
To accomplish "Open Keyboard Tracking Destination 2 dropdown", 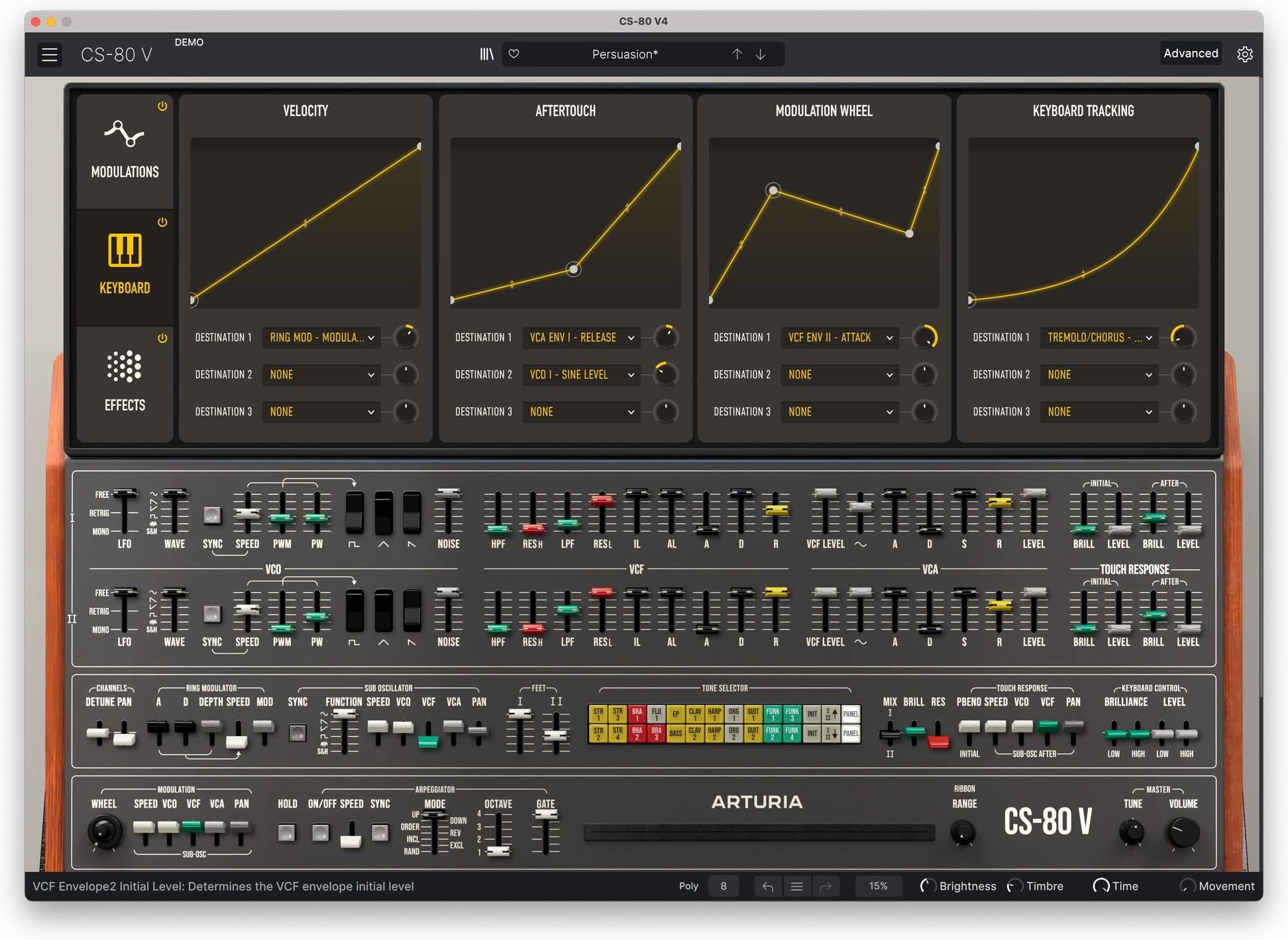I will click(x=1099, y=375).
